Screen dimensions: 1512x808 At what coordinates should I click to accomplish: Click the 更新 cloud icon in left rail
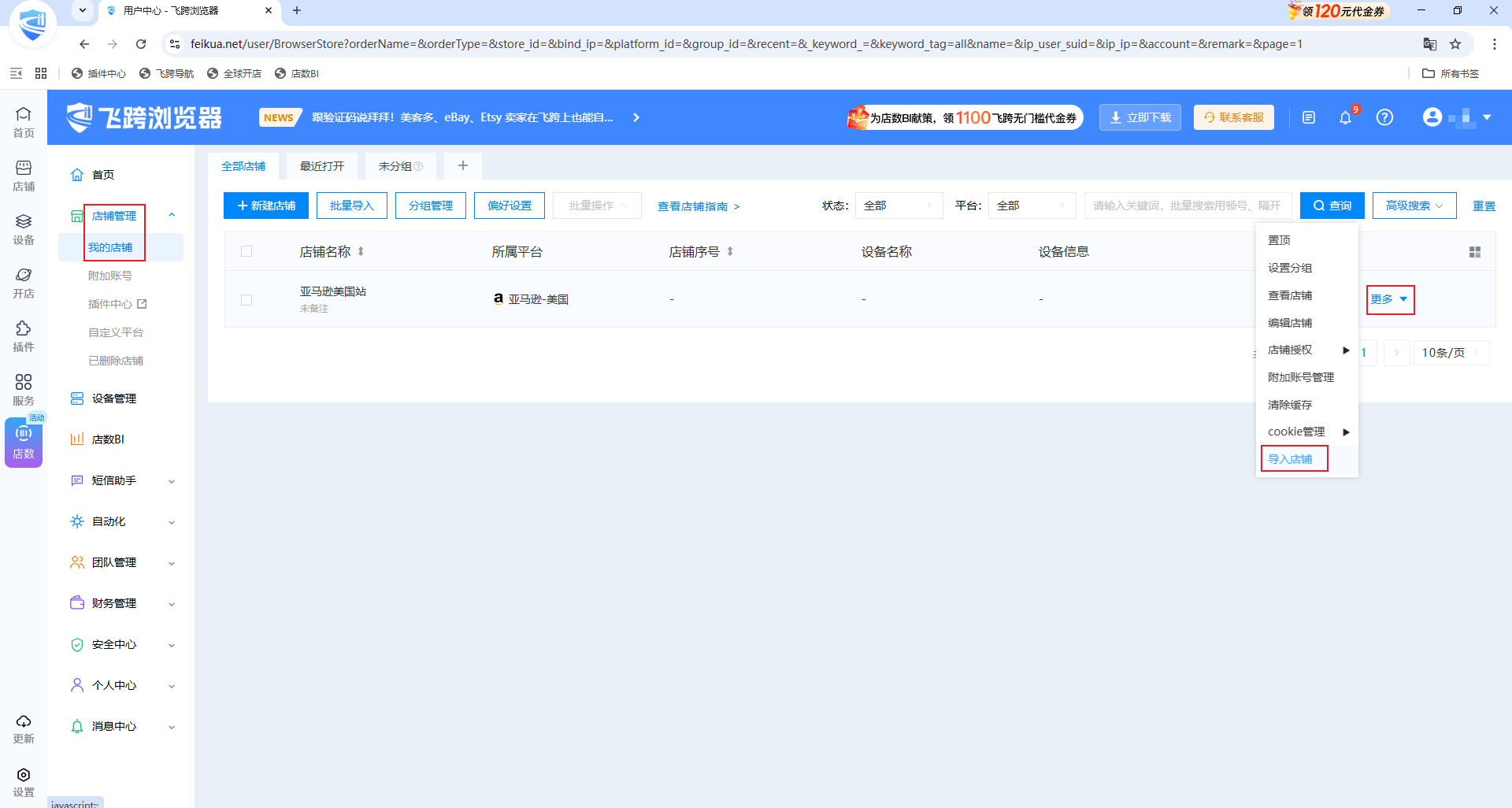(24, 728)
